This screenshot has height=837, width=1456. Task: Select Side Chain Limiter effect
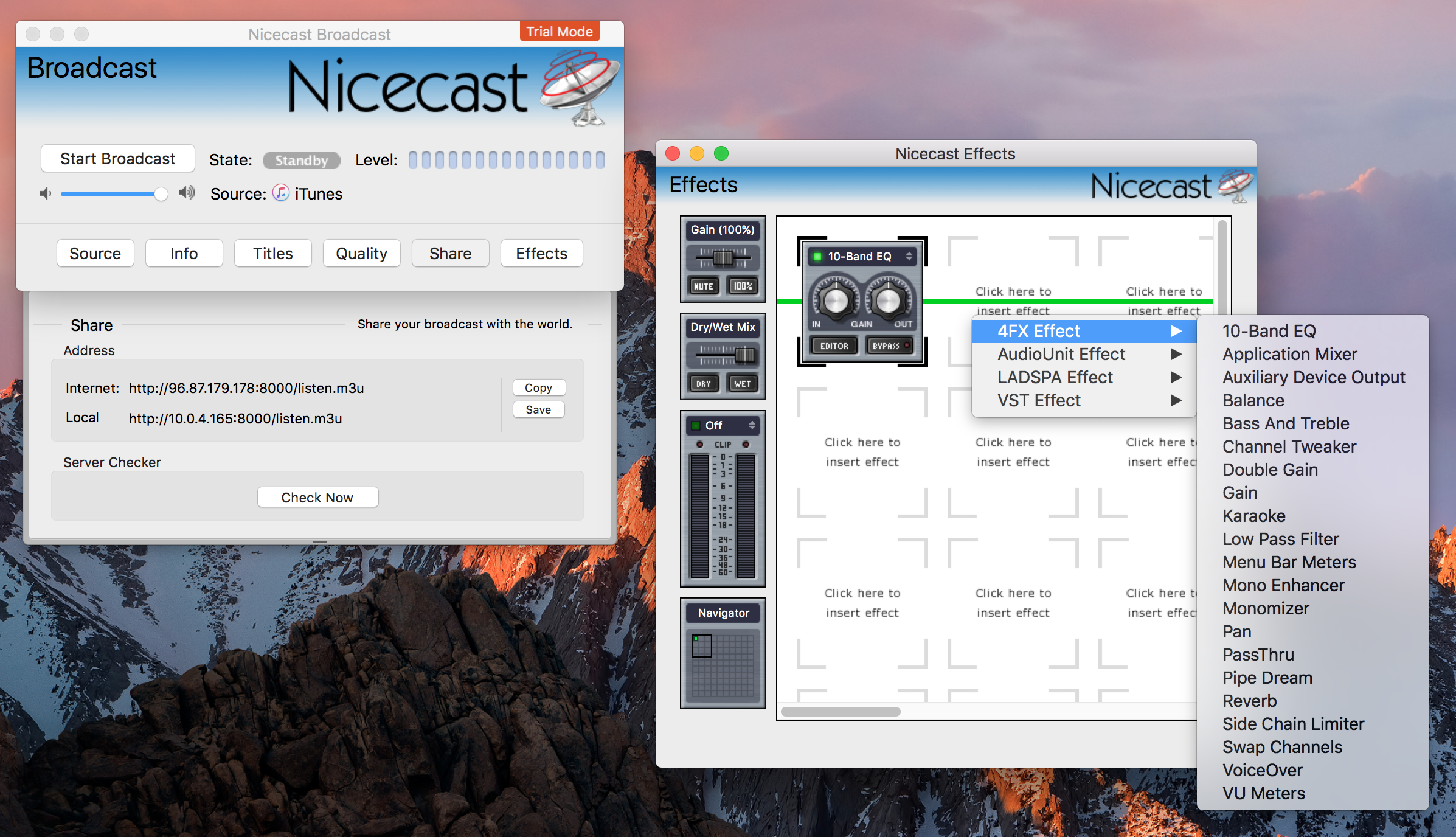1312,724
